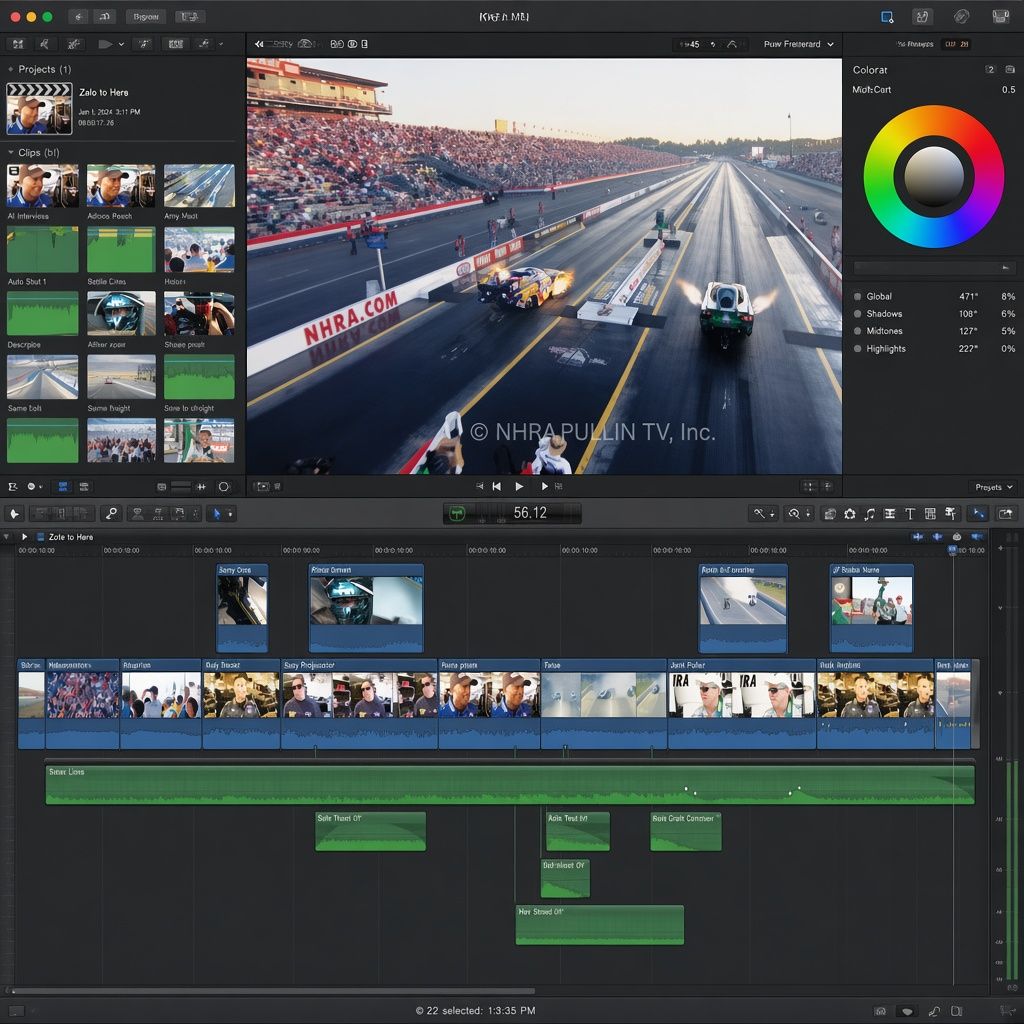Screen dimensions: 1024x1024
Task: Click the slider bar below the color wheel
Action: 934,268
